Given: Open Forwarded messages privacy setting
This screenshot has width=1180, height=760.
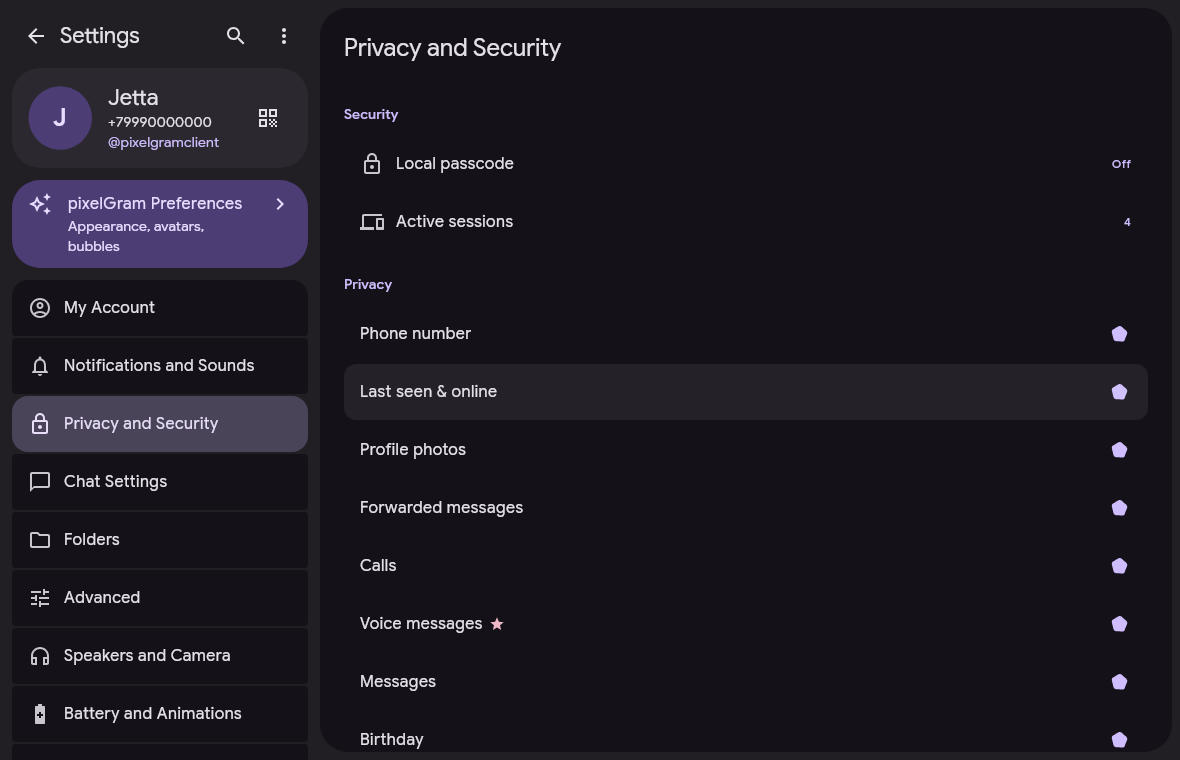Looking at the screenshot, I should click(746, 508).
